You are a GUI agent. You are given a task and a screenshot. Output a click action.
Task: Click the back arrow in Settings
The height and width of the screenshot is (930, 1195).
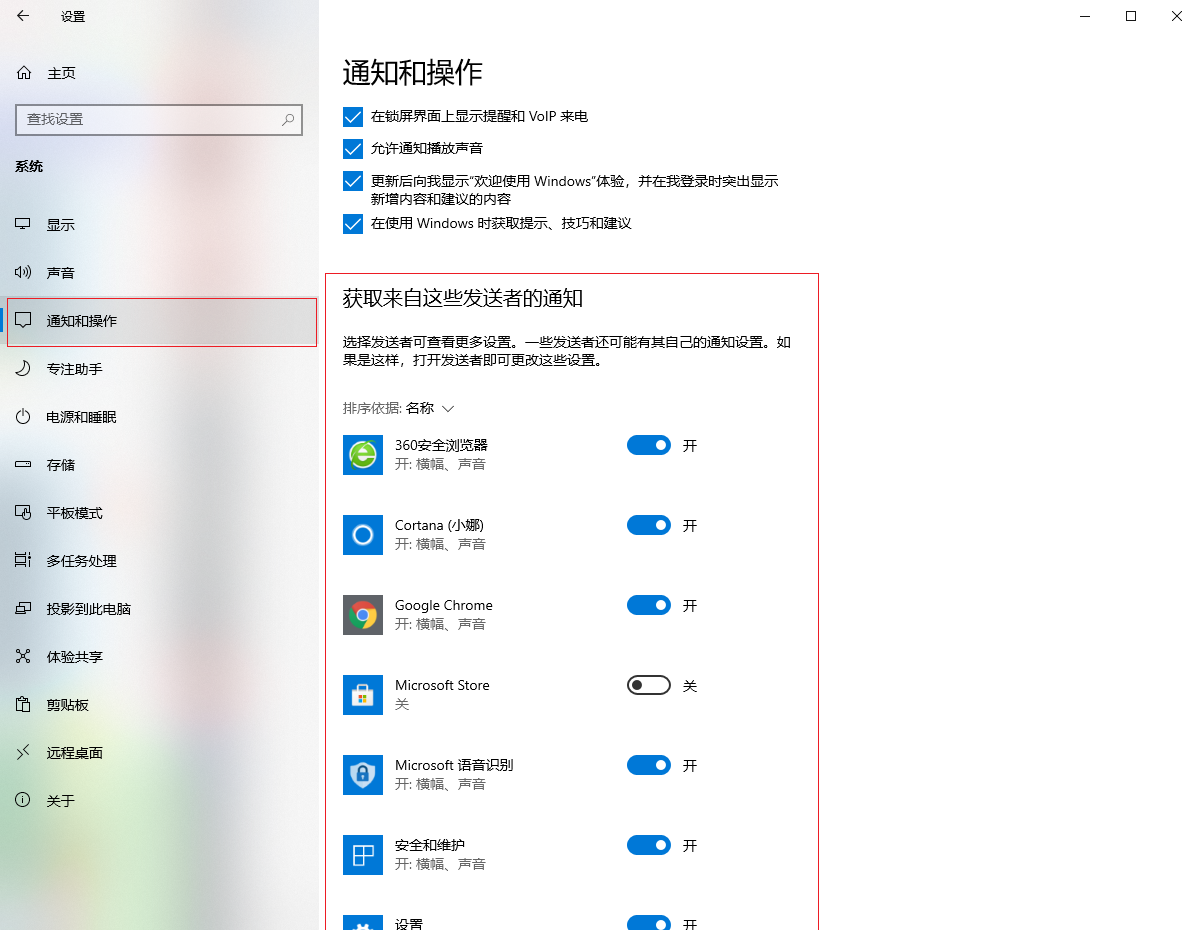(23, 16)
